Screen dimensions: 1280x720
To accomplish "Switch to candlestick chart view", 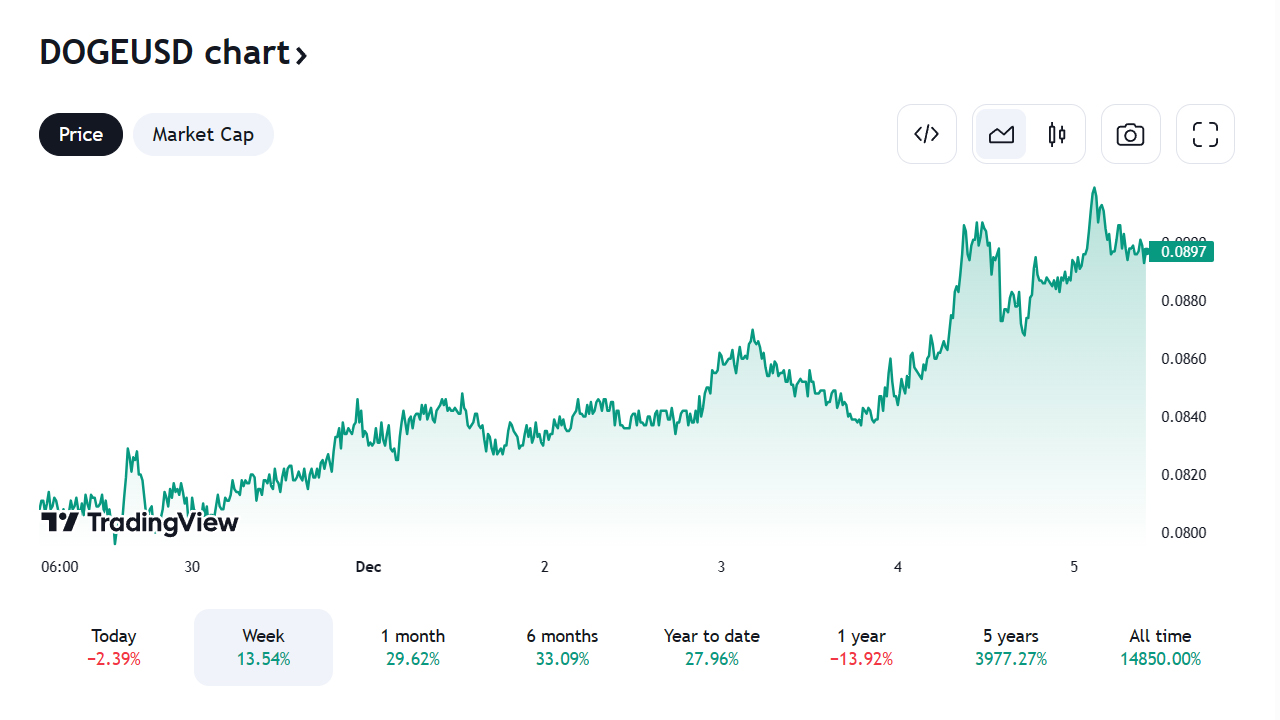I will tap(1057, 134).
